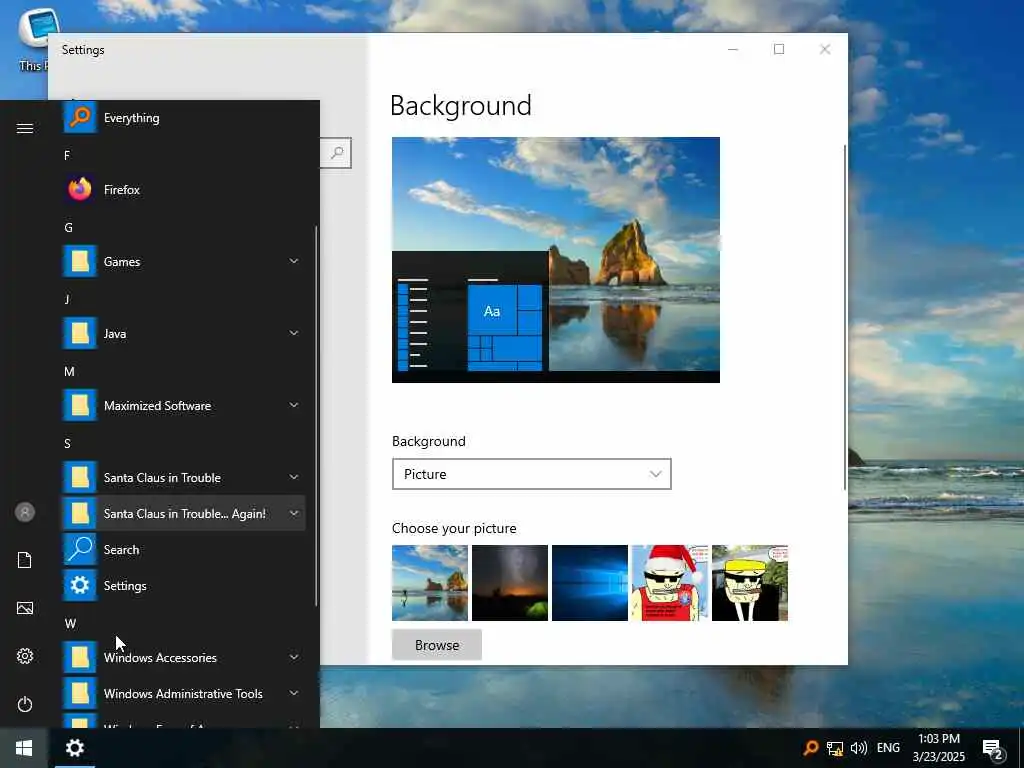This screenshot has height=768, width=1024.
Task: Click the Start menu app list scrollbar
Action: [x=316, y=416]
